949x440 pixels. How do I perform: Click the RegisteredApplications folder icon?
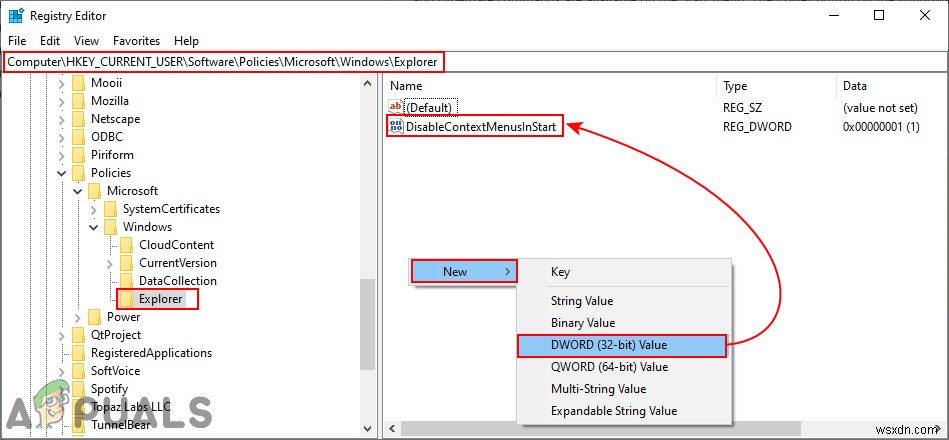(78, 353)
